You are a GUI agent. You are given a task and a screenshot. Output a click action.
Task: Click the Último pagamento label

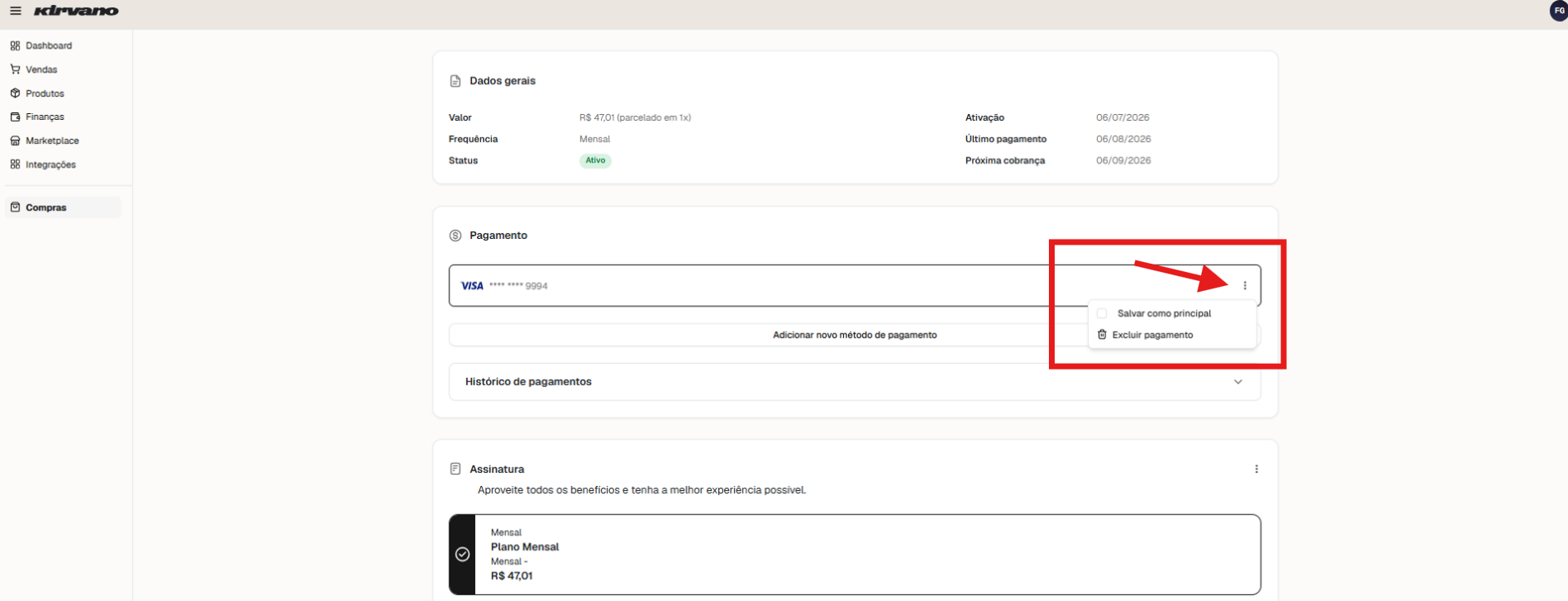(x=1006, y=139)
